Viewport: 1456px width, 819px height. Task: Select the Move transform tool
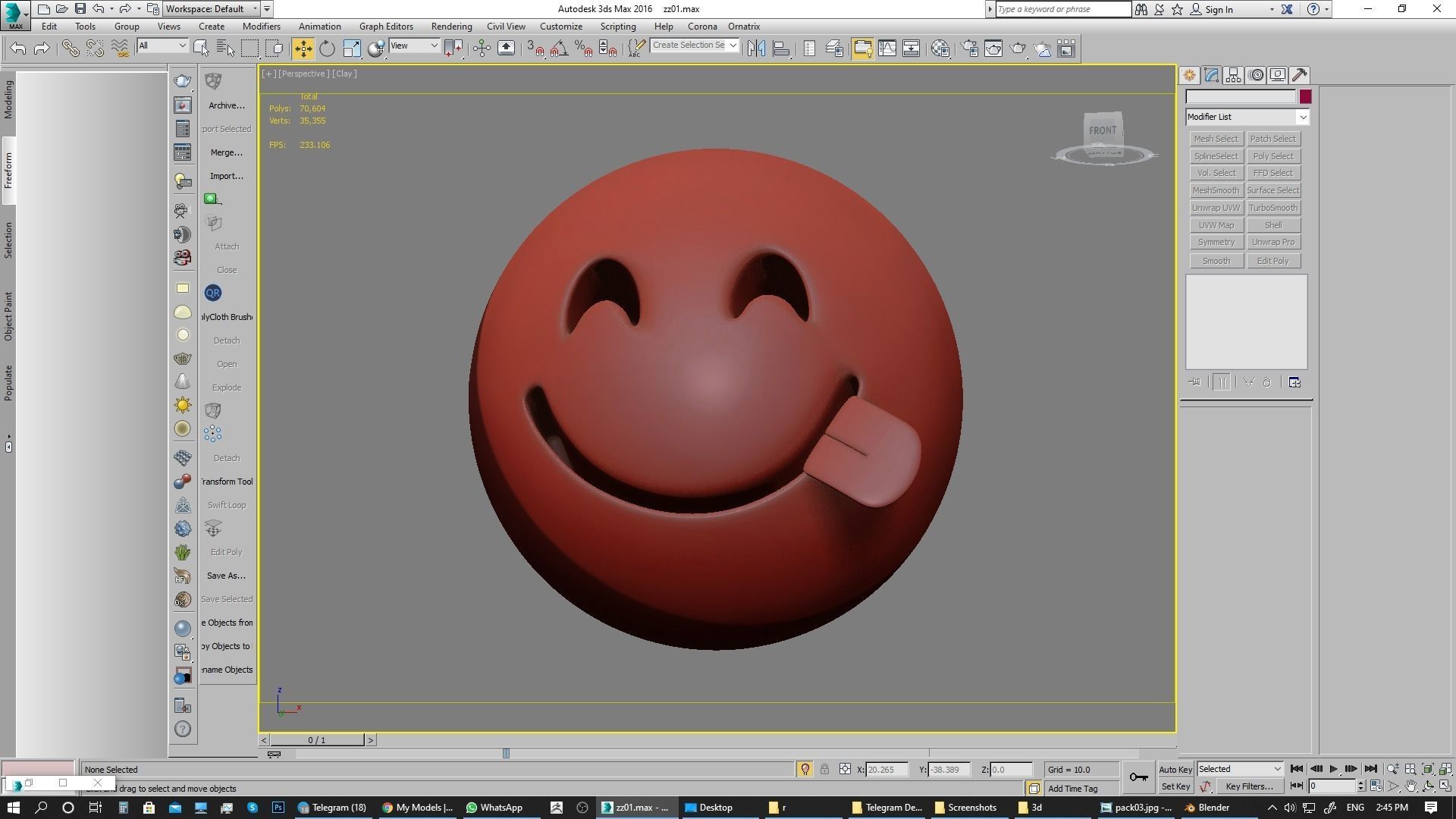[303, 49]
